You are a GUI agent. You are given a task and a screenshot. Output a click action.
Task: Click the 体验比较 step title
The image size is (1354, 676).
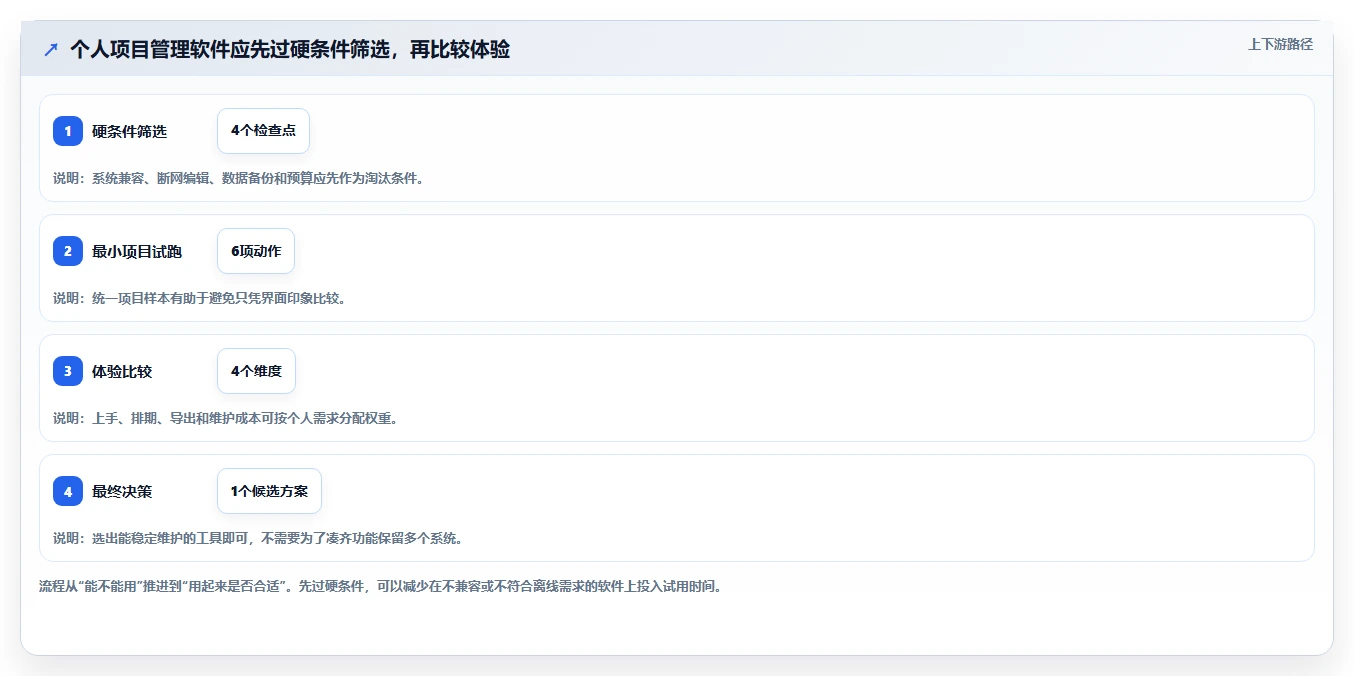pos(122,371)
